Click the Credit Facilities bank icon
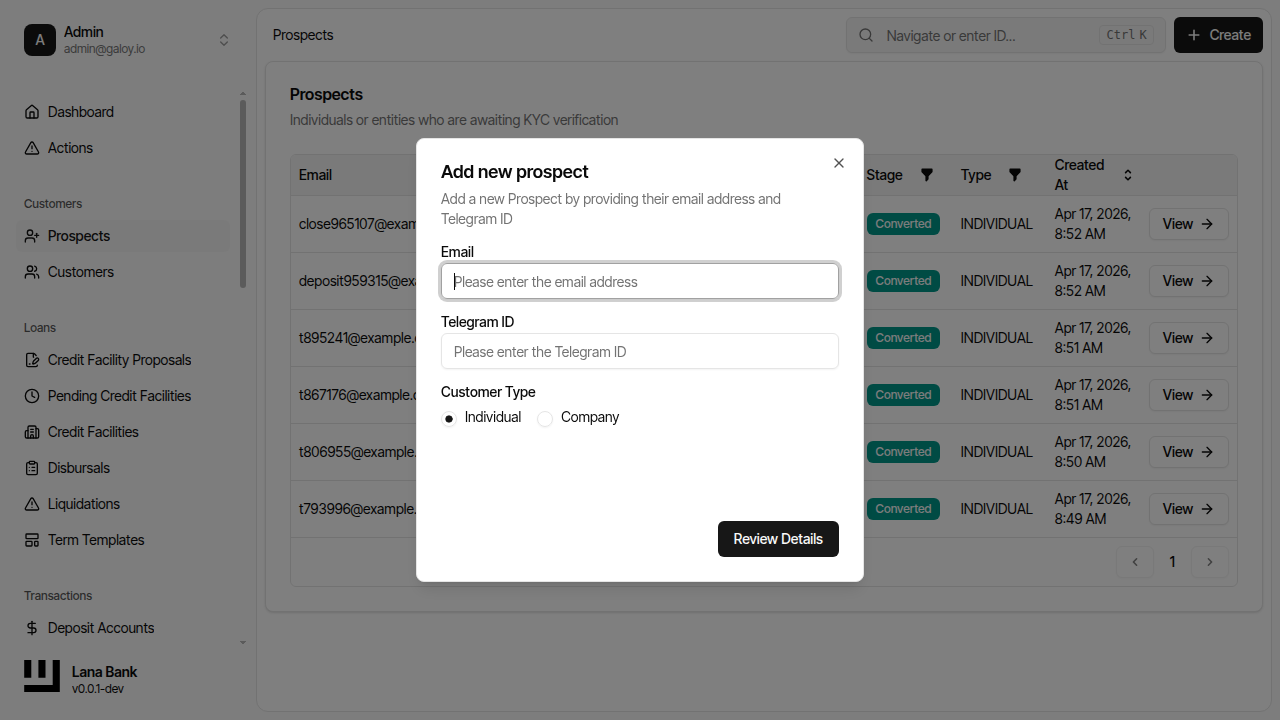Screen dimensions: 1280x720 click(32, 432)
